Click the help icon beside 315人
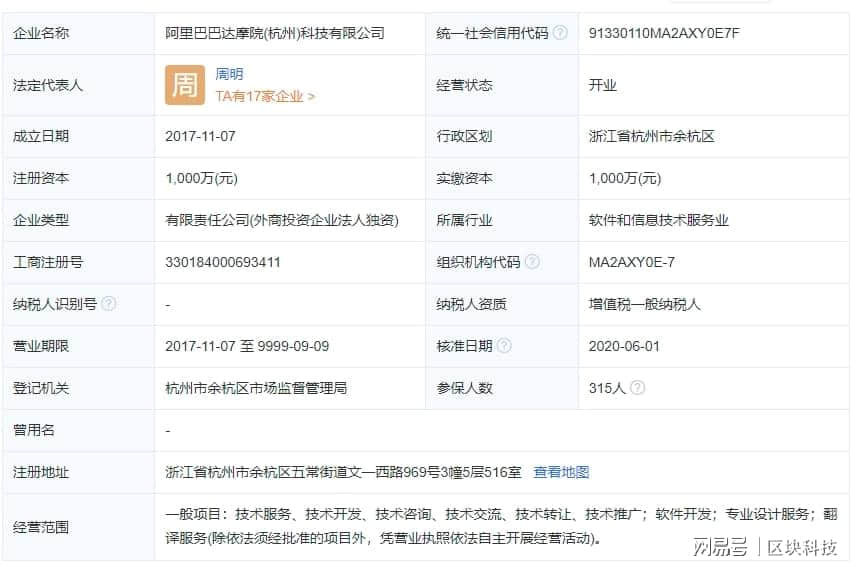Viewport: 856px width, 567px height. [637, 387]
